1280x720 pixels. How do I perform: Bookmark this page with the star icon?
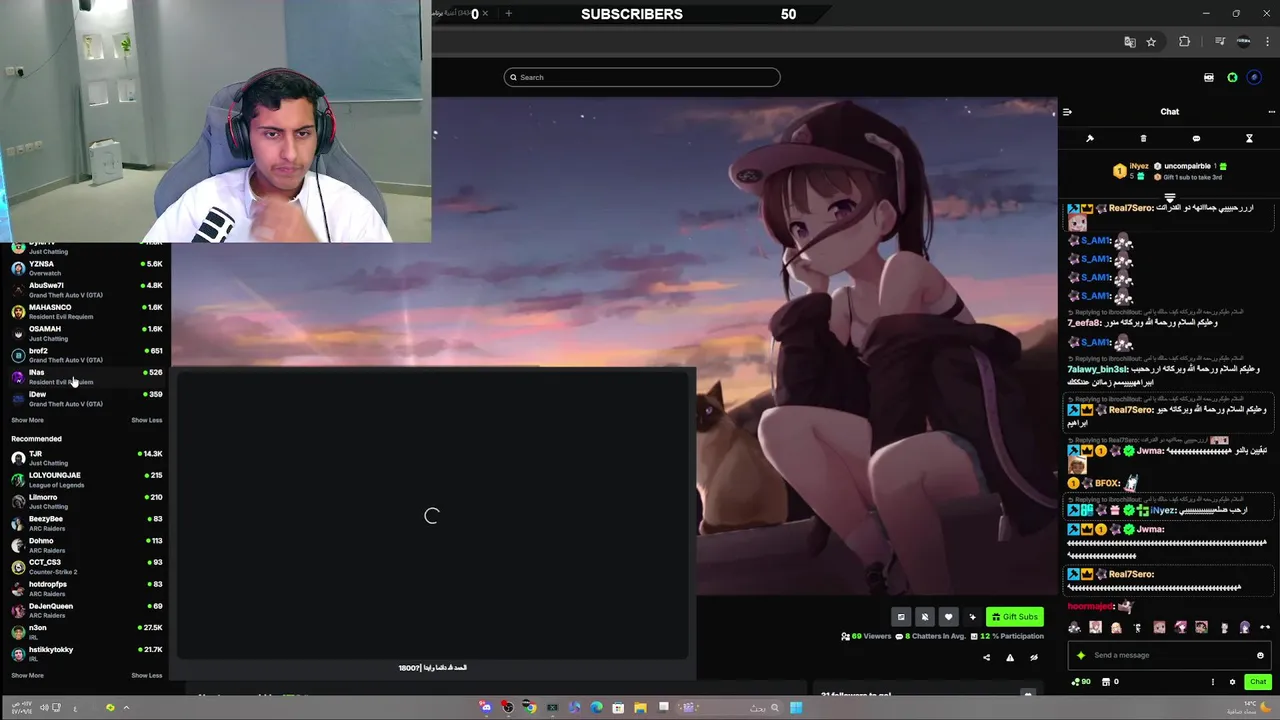[1151, 42]
